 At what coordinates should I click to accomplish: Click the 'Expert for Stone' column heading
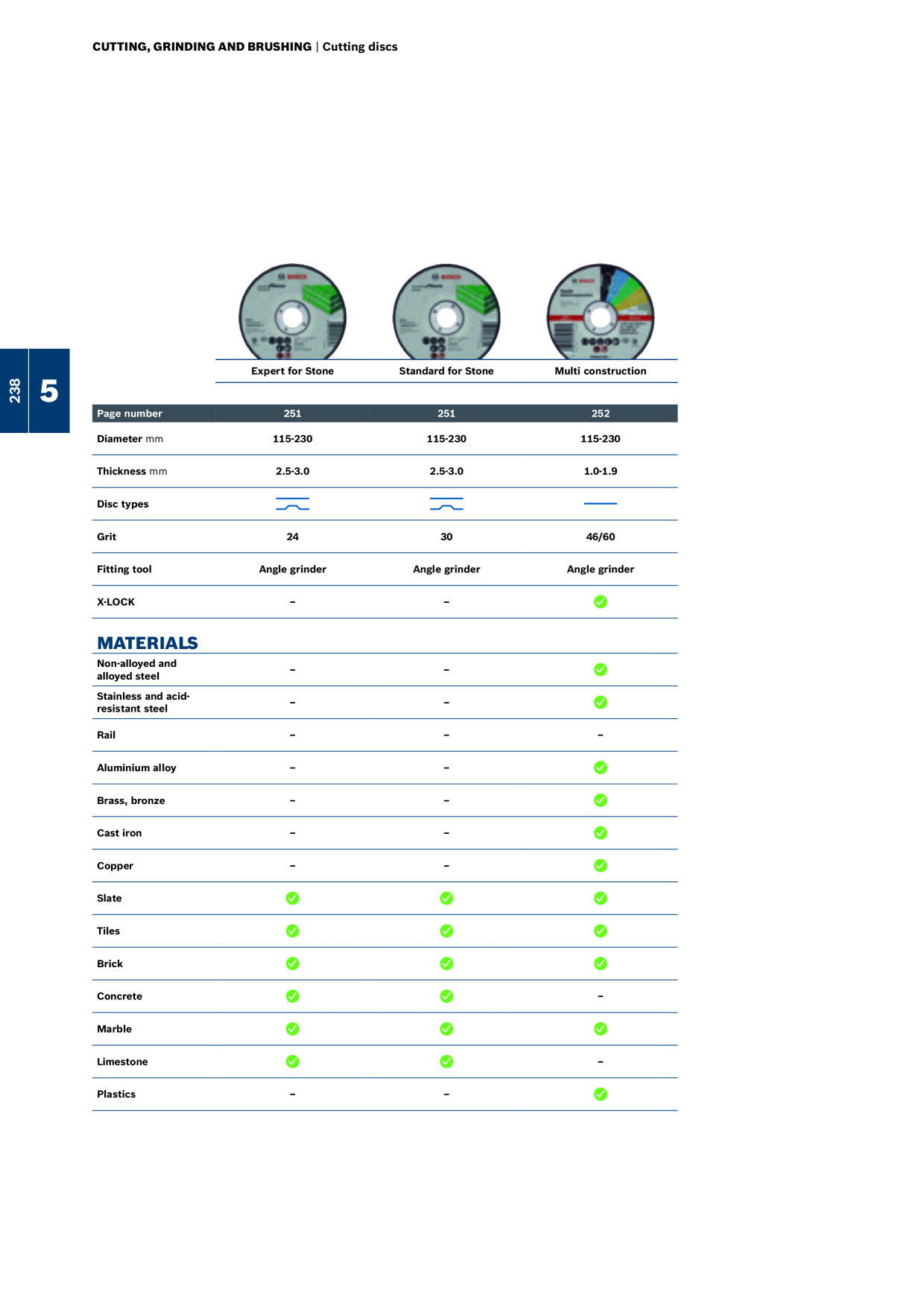(292, 371)
